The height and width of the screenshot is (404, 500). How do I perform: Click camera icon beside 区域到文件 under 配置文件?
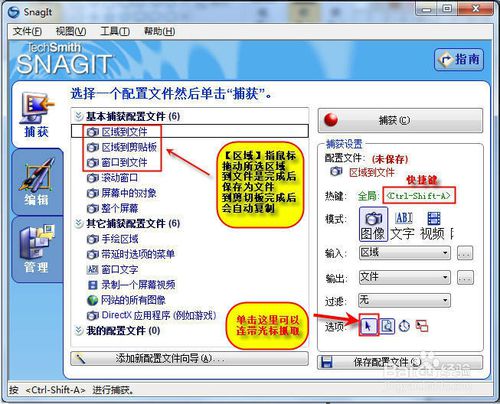[336, 172]
